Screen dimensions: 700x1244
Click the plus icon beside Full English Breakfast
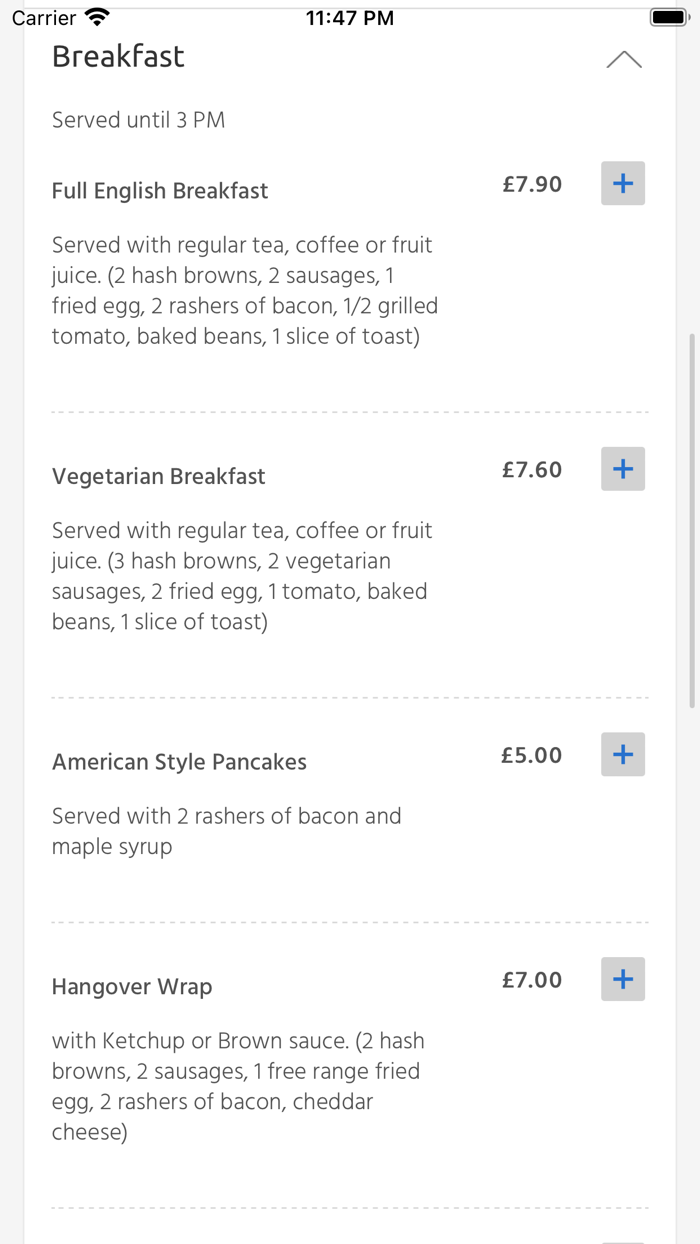point(622,183)
